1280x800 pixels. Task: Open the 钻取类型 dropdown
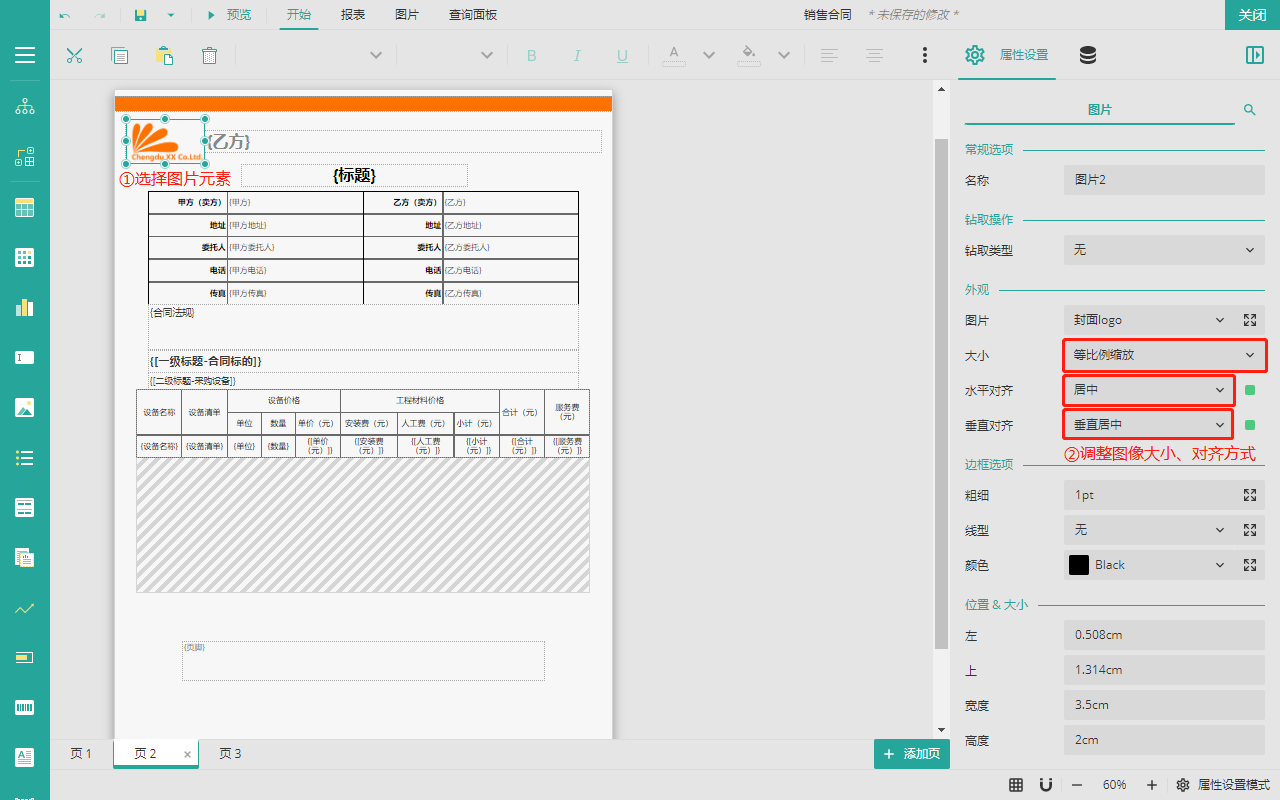(1164, 250)
